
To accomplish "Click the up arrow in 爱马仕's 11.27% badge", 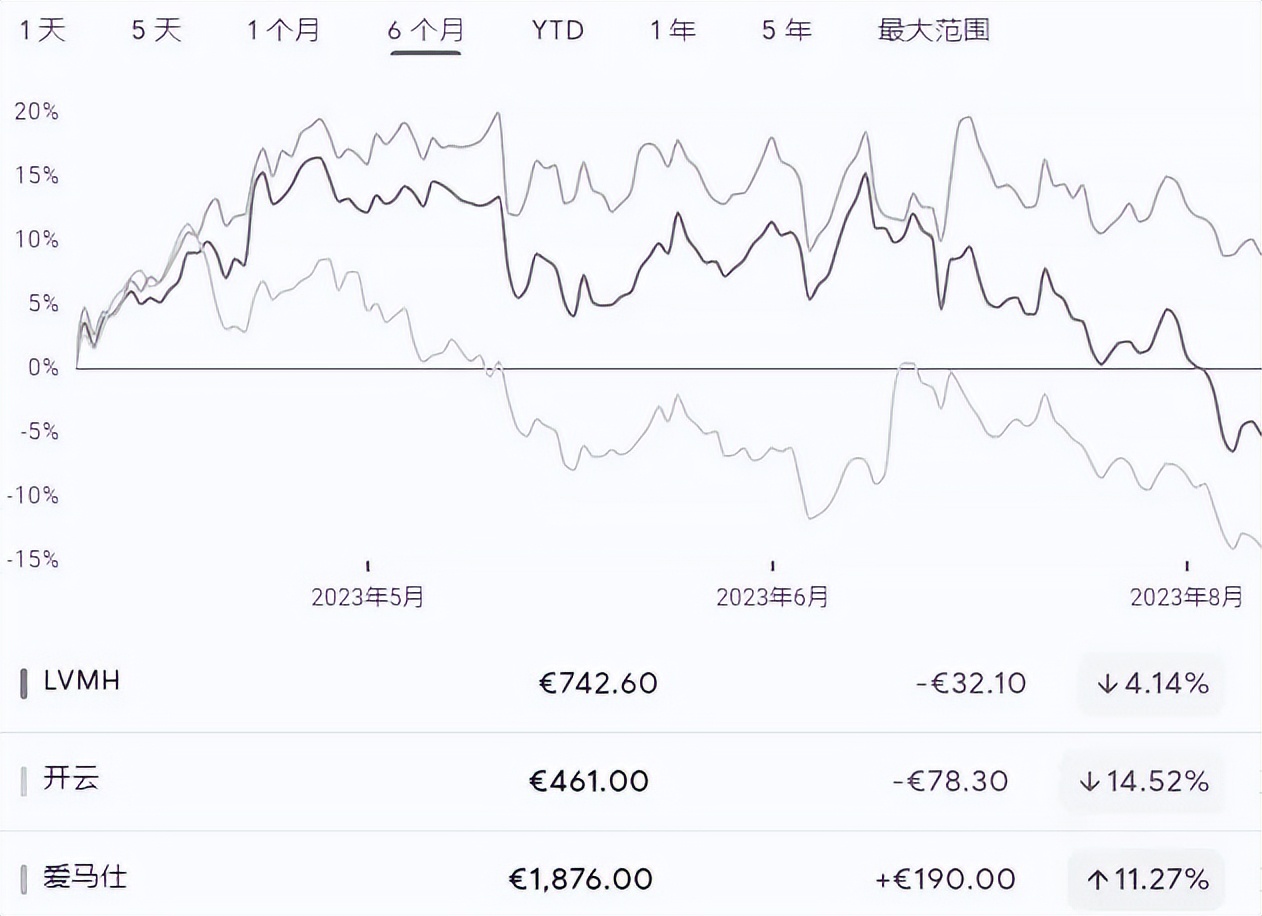I will tap(1098, 880).
